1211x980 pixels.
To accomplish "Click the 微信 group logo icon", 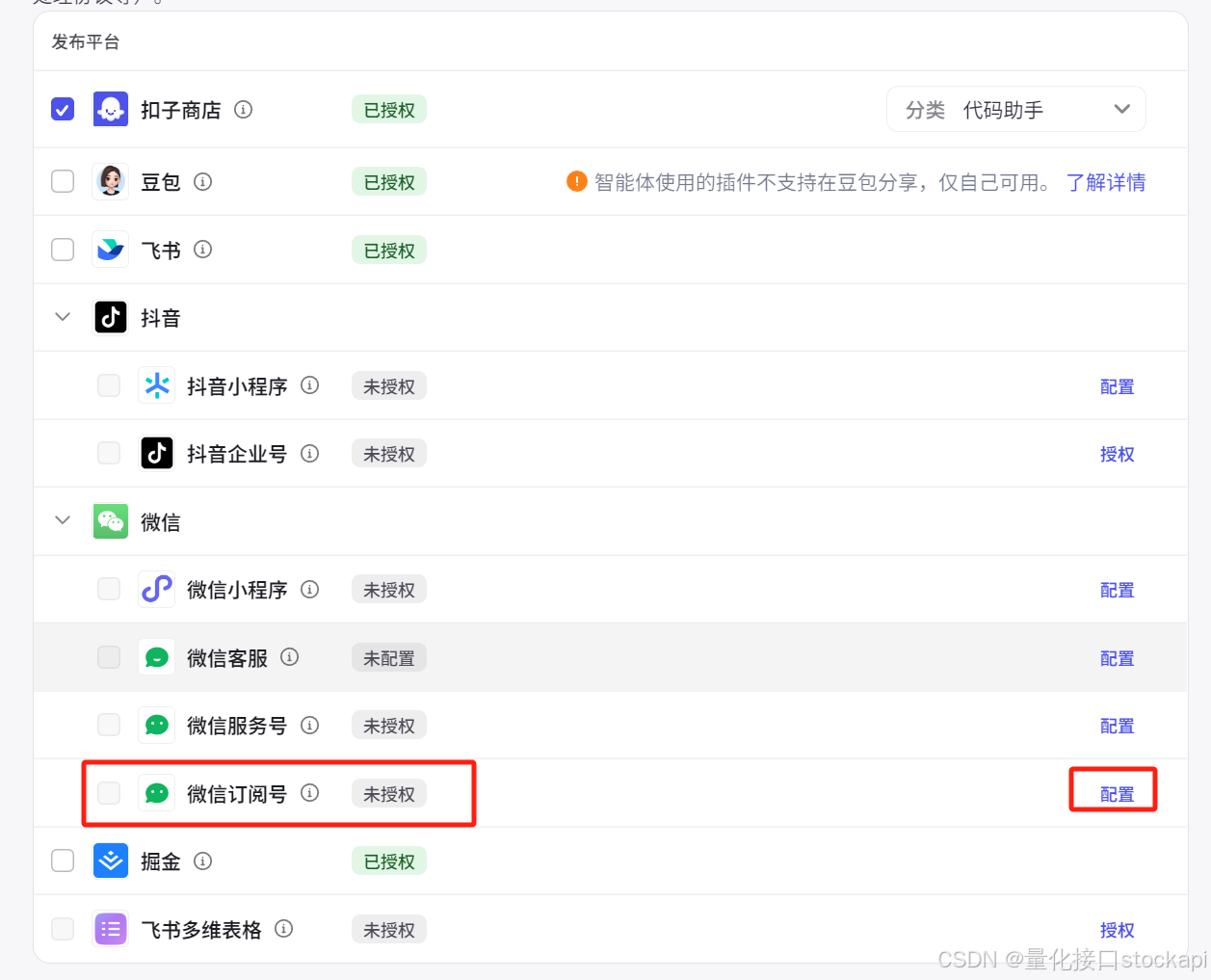I will 111,521.
